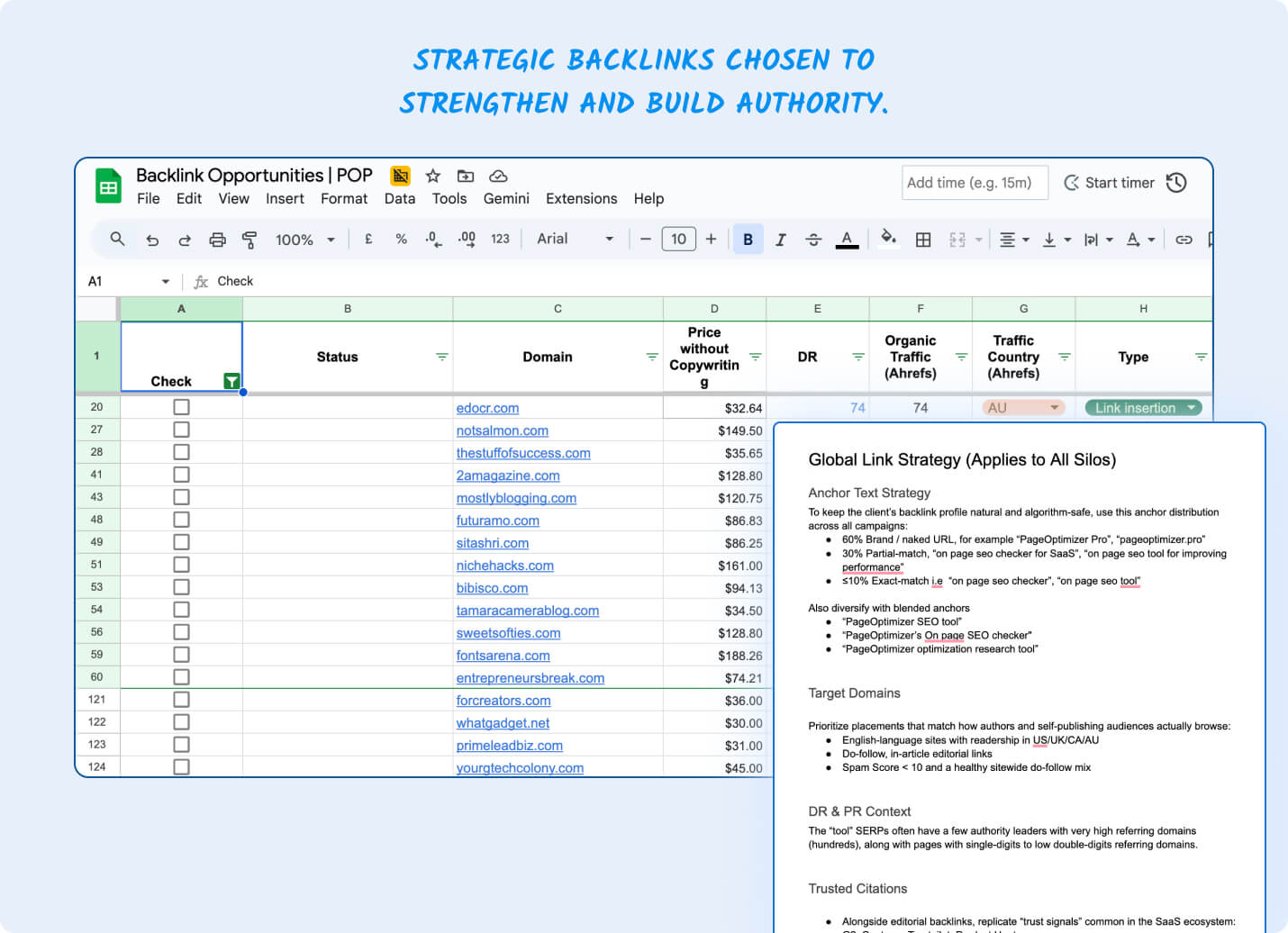1288x933 pixels.
Task: Open the zoom 100% dropdown
Action: [x=304, y=240]
